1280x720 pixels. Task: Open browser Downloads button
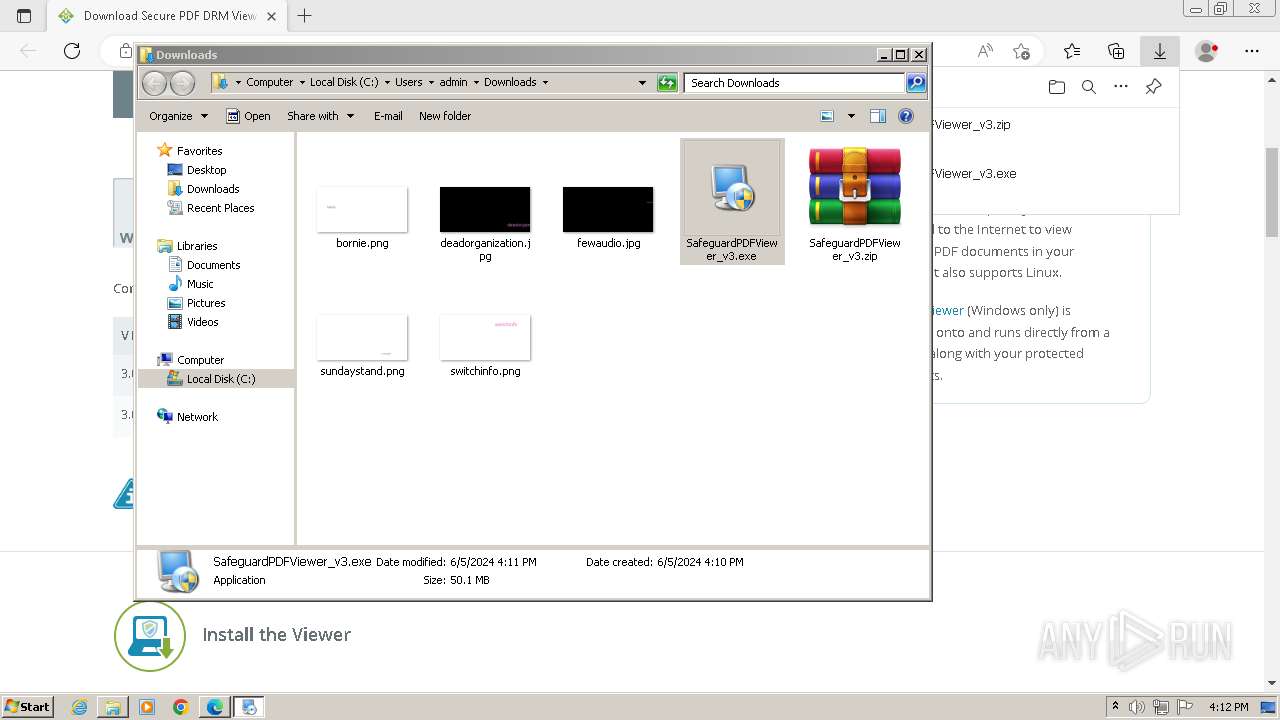pos(1160,51)
